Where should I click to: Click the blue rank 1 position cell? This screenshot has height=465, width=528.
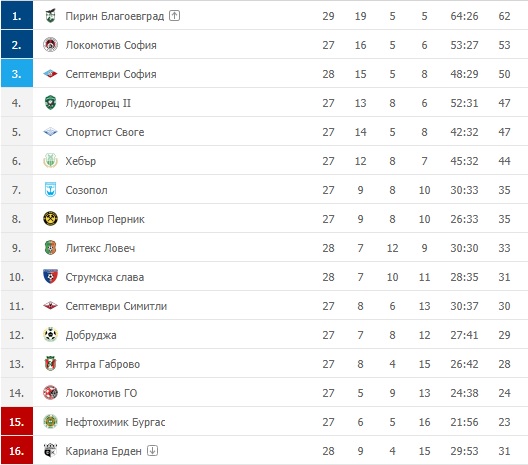tap(17, 15)
